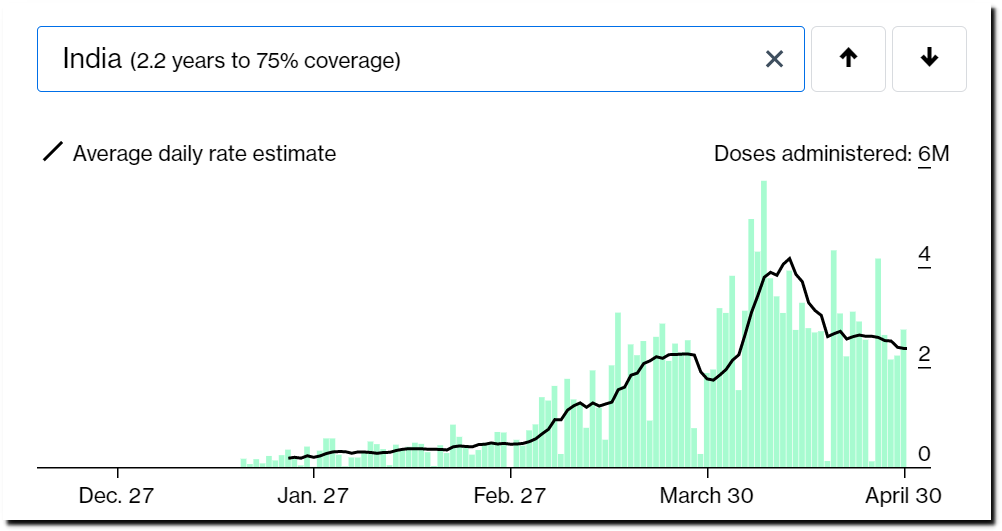Focus the India country search field
The width and height of the screenshot is (1002, 531).
click(x=420, y=59)
